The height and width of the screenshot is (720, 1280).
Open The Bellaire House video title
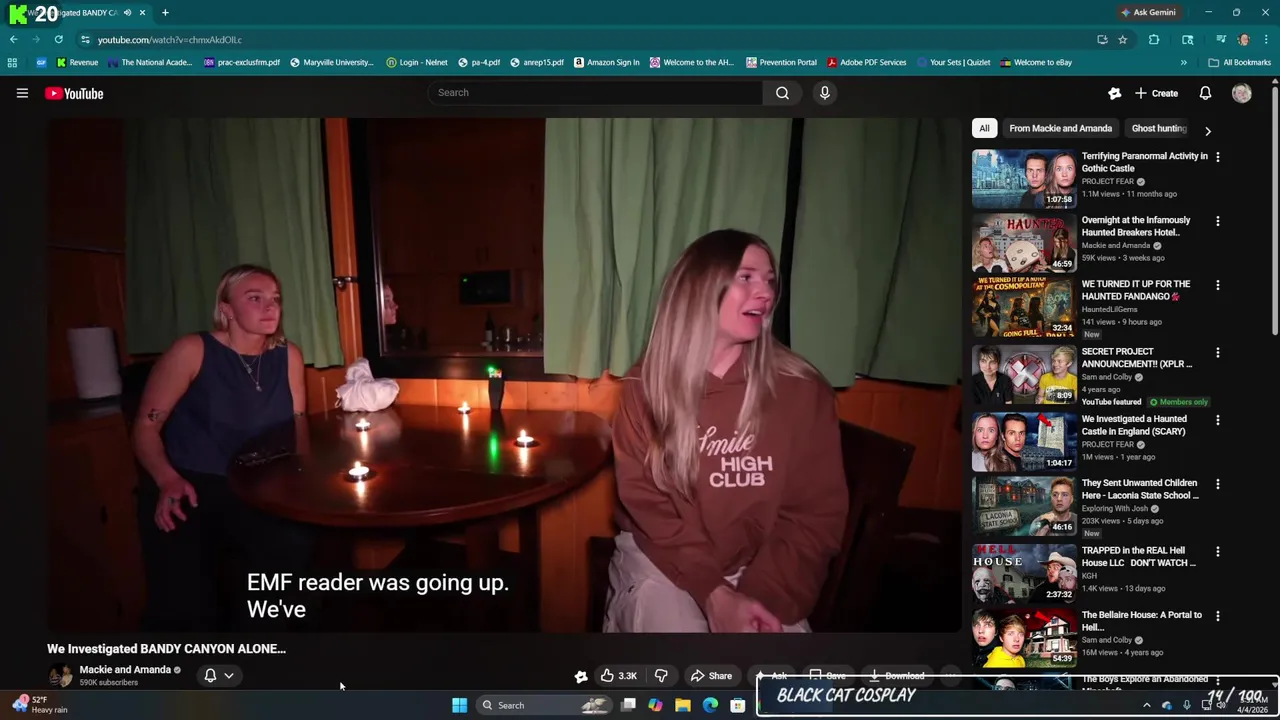[1141, 621]
